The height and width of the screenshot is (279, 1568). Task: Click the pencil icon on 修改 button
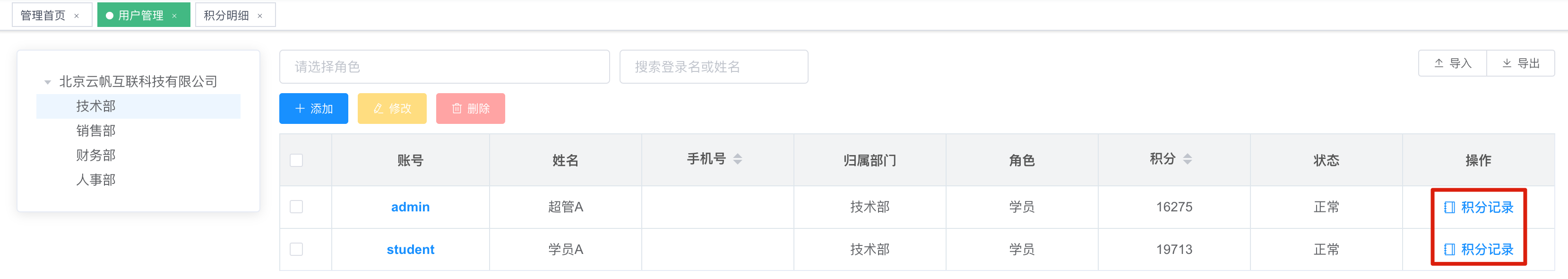pos(378,108)
